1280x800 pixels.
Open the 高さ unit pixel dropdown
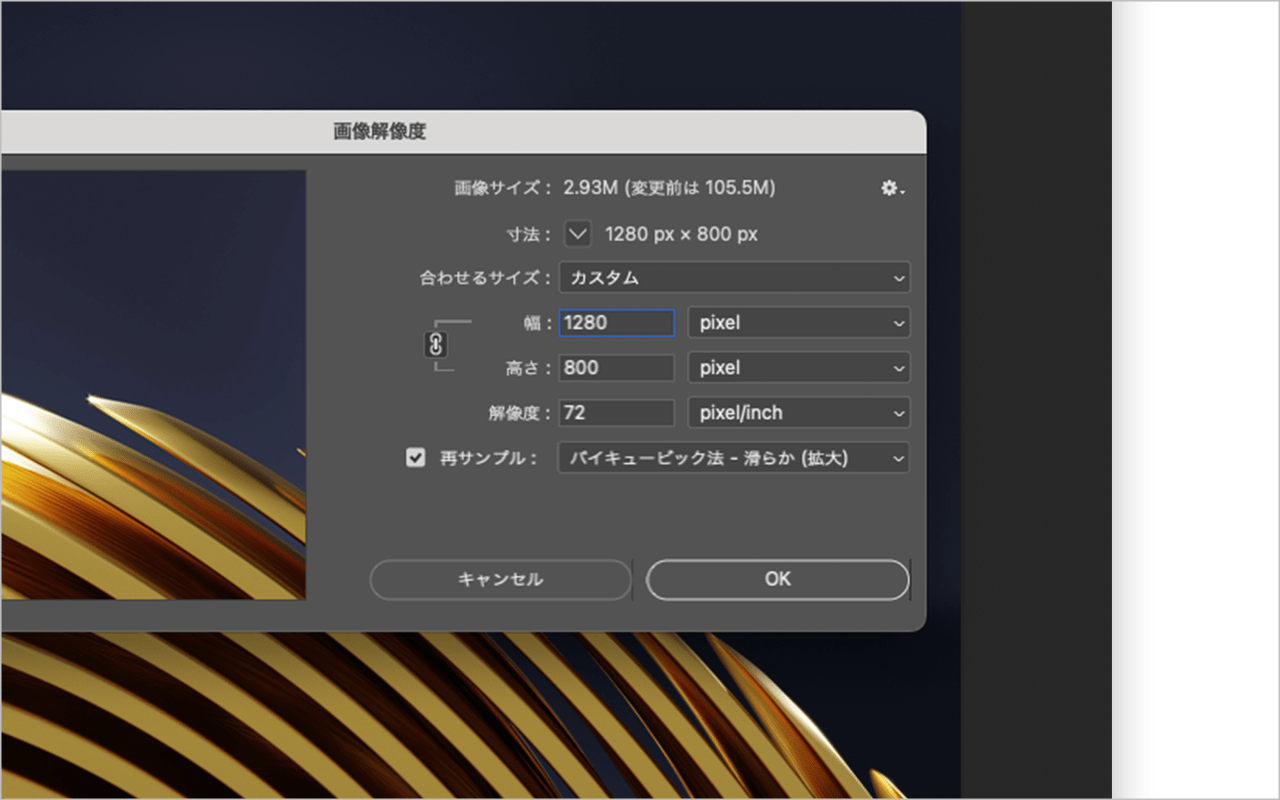click(x=799, y=368)
